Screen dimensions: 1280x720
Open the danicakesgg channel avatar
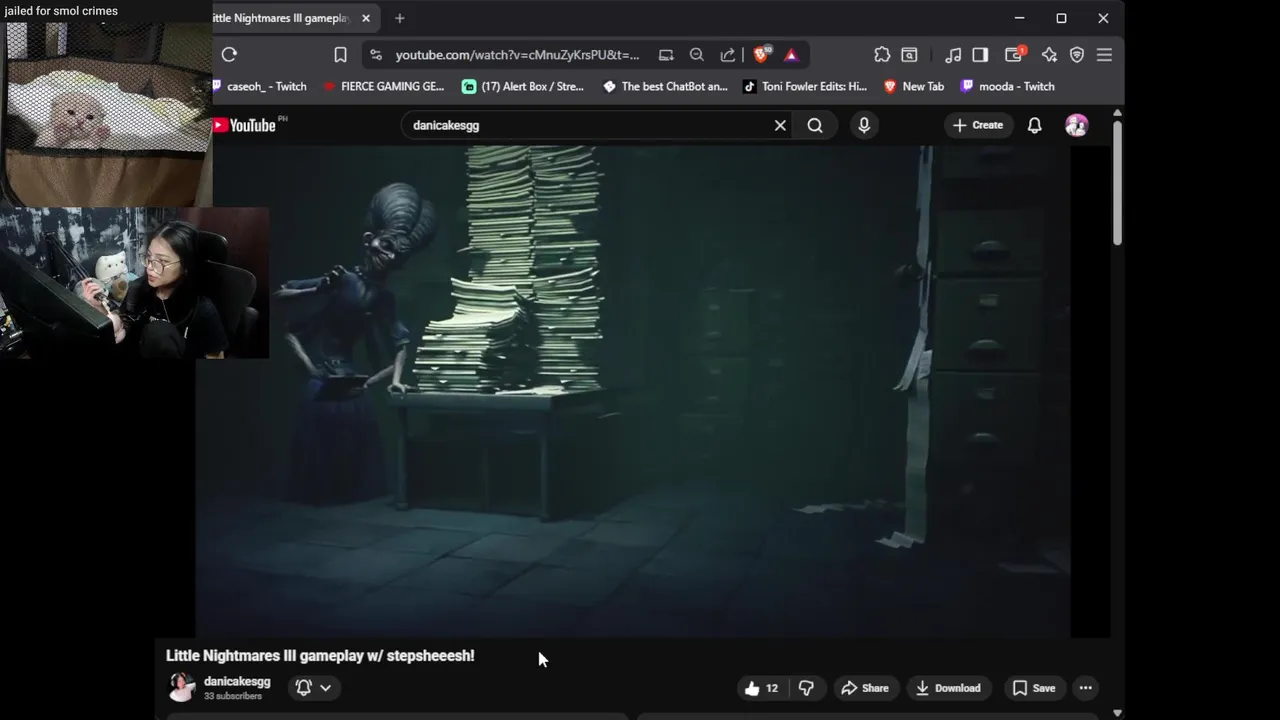tap(182, 687)
